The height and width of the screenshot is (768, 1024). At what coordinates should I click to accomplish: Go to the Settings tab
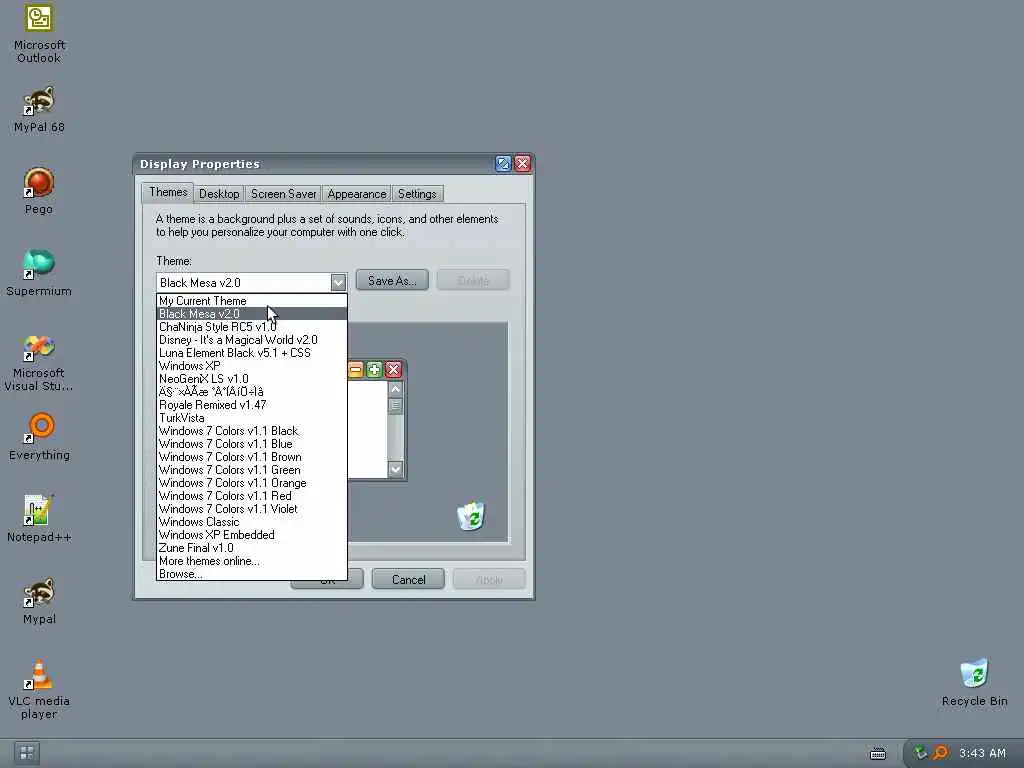pos(417,194)
